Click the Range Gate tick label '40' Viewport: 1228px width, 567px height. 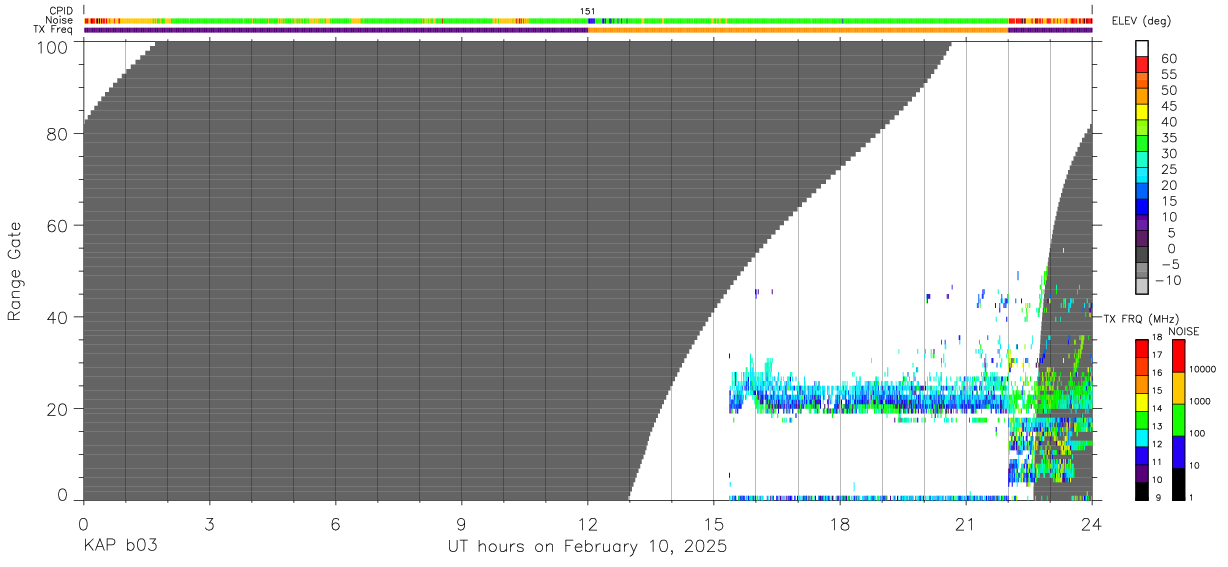click(59, 317)
